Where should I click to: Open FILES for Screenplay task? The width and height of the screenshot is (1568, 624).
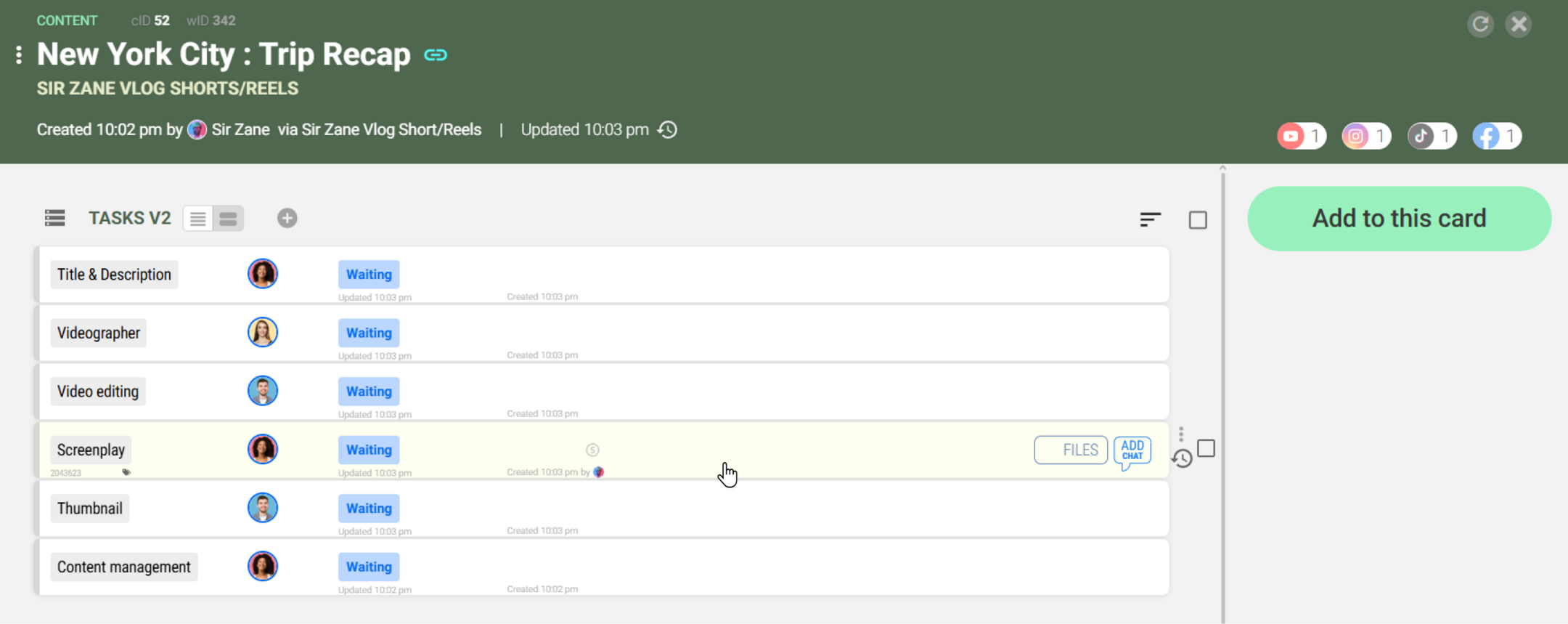click(1071, 450)
